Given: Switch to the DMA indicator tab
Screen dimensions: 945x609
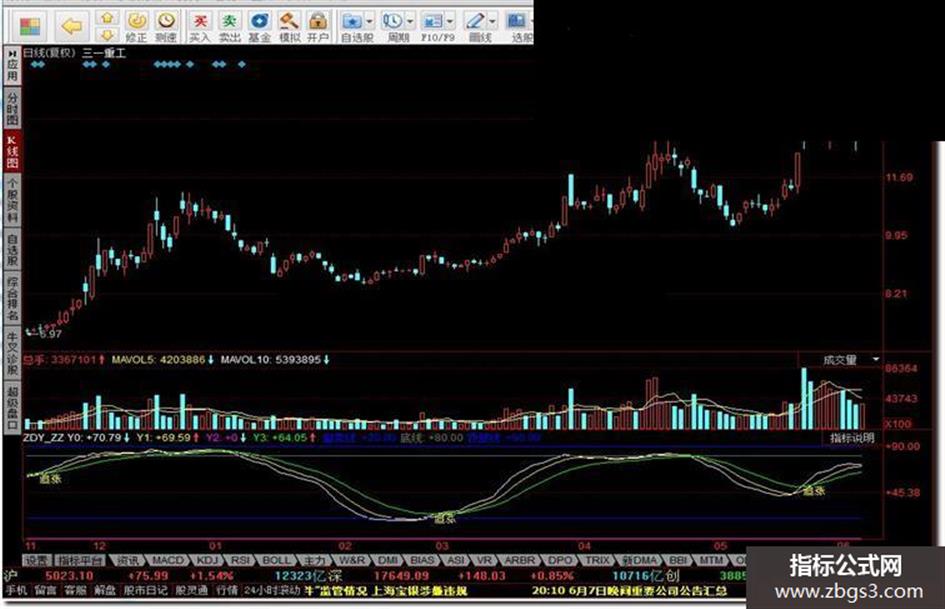Looking at the screenshot, I should [x=640, y=561].
